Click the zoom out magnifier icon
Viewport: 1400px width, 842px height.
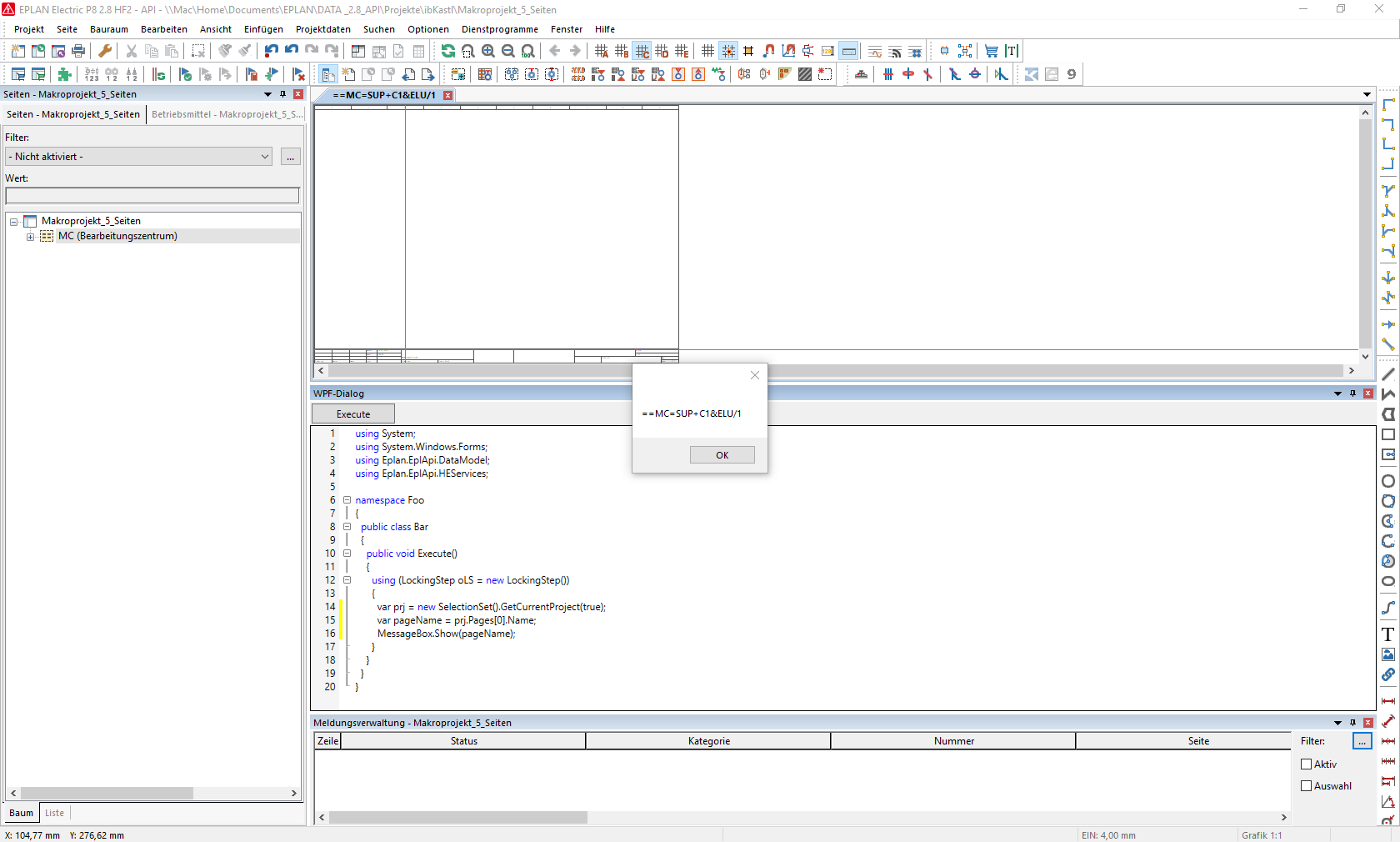coord(508,51)
